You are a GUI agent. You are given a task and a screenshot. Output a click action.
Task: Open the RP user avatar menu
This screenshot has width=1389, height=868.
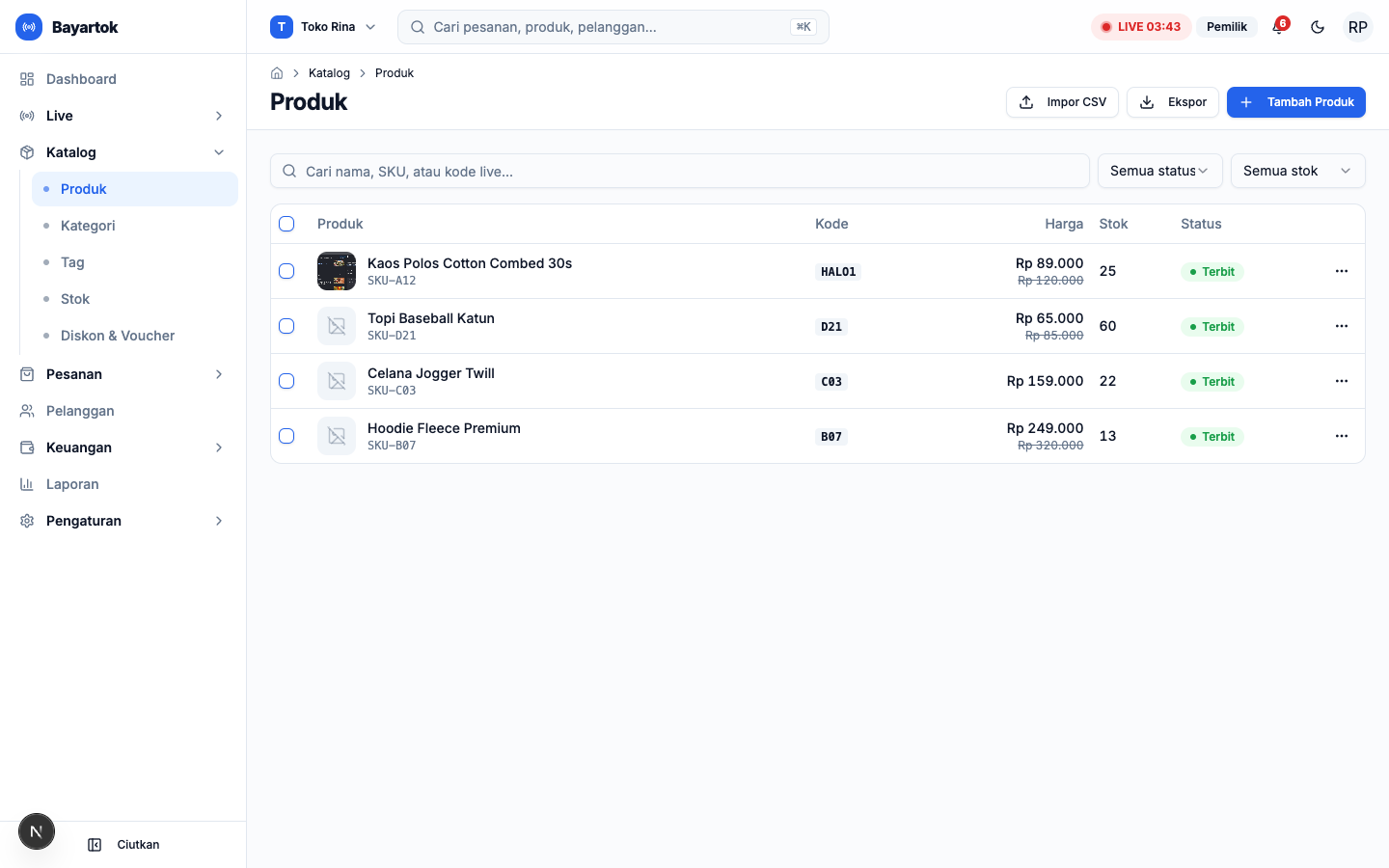point(1358,27)
